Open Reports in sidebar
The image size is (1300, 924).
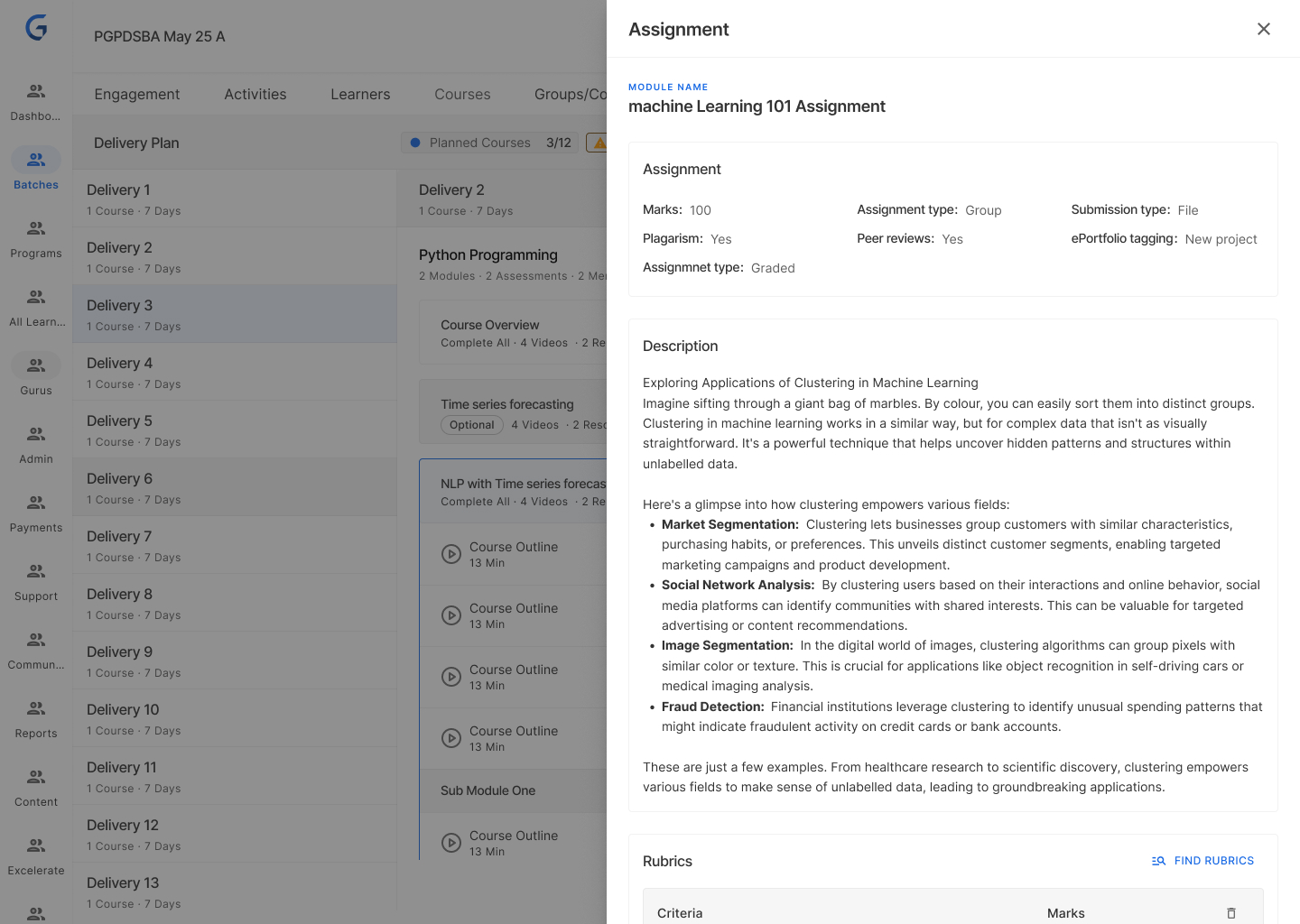pyautogui.click(x=36, y=719)
